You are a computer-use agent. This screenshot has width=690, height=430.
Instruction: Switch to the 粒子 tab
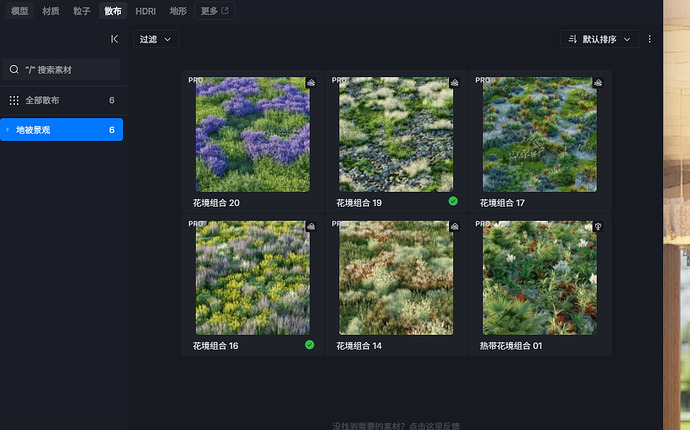pyautogui.click(x=82, y=11)
